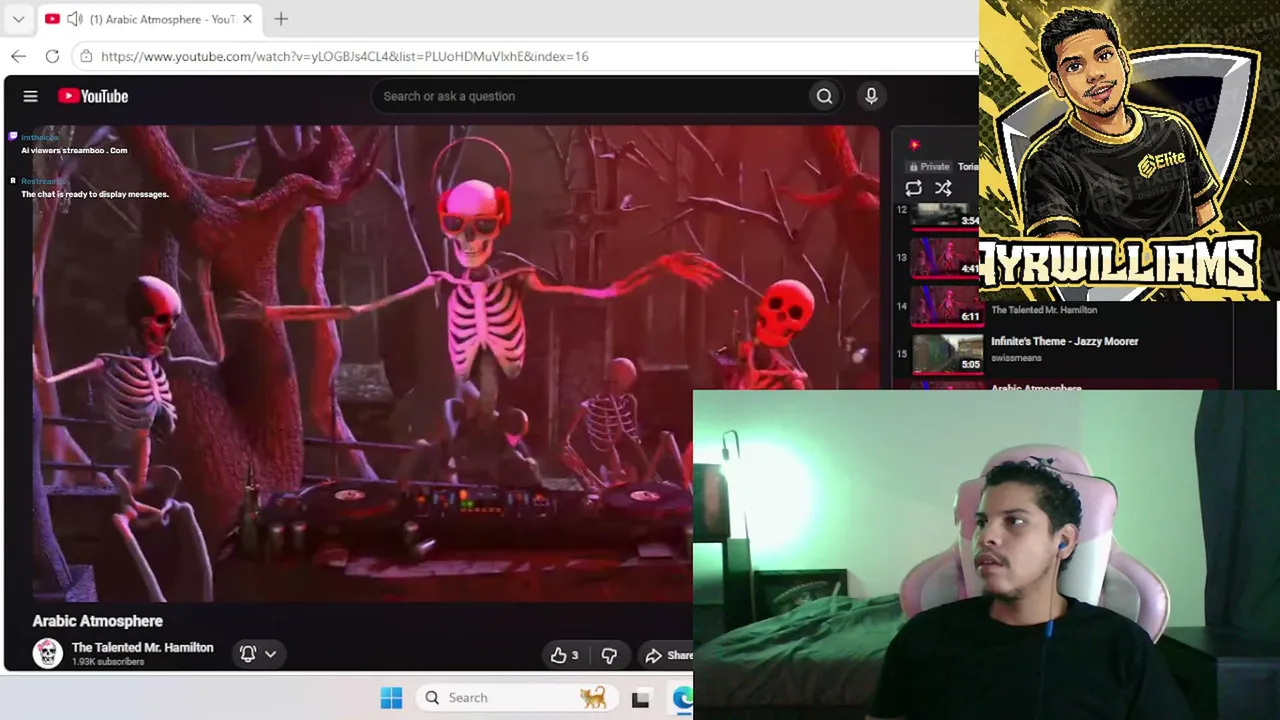Mute the tab using the speaker icon
The width and height of the screenshot is (1280, 720).
pos(74,19)
